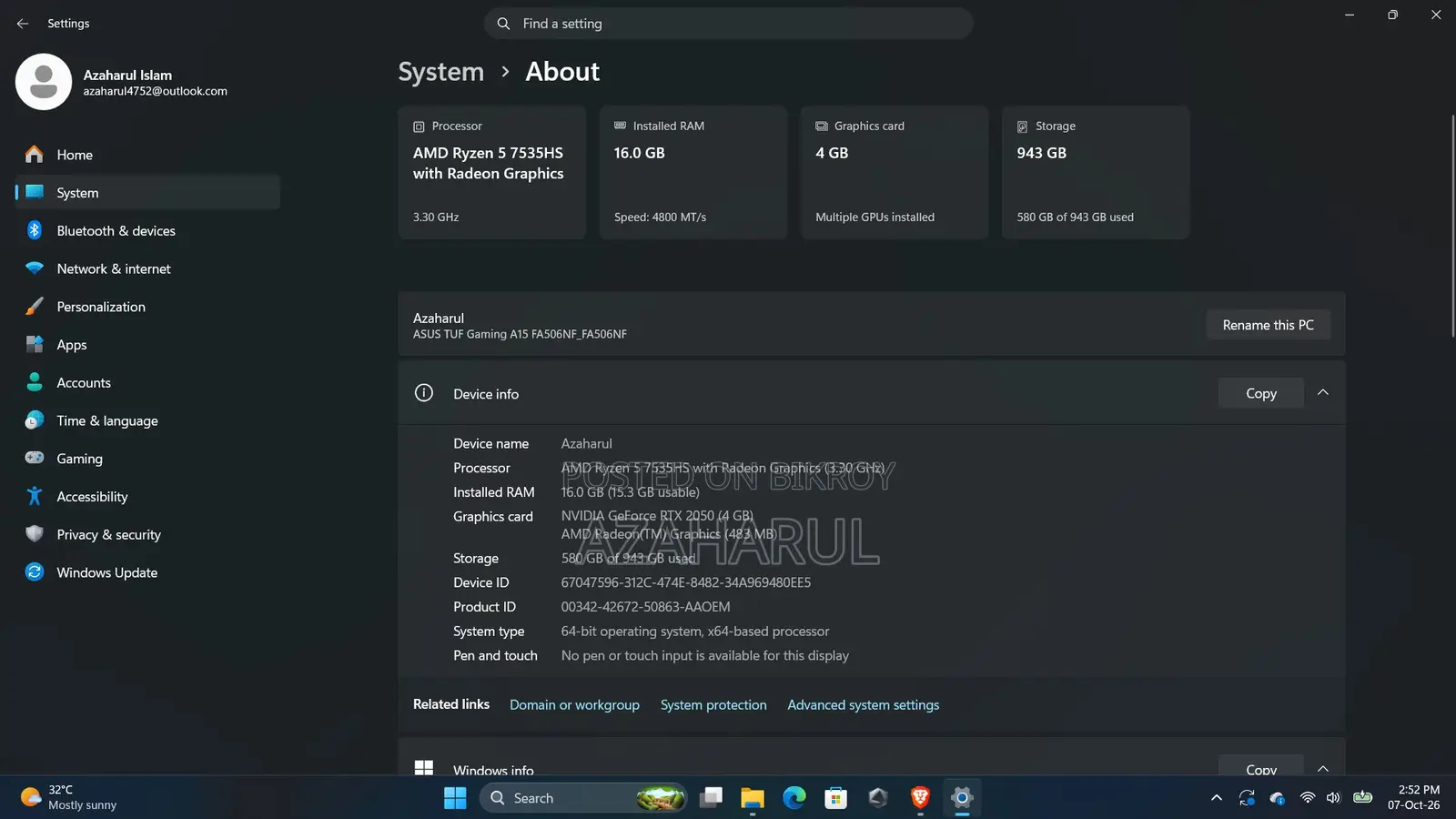Open the Home settings page

[147, 155]
